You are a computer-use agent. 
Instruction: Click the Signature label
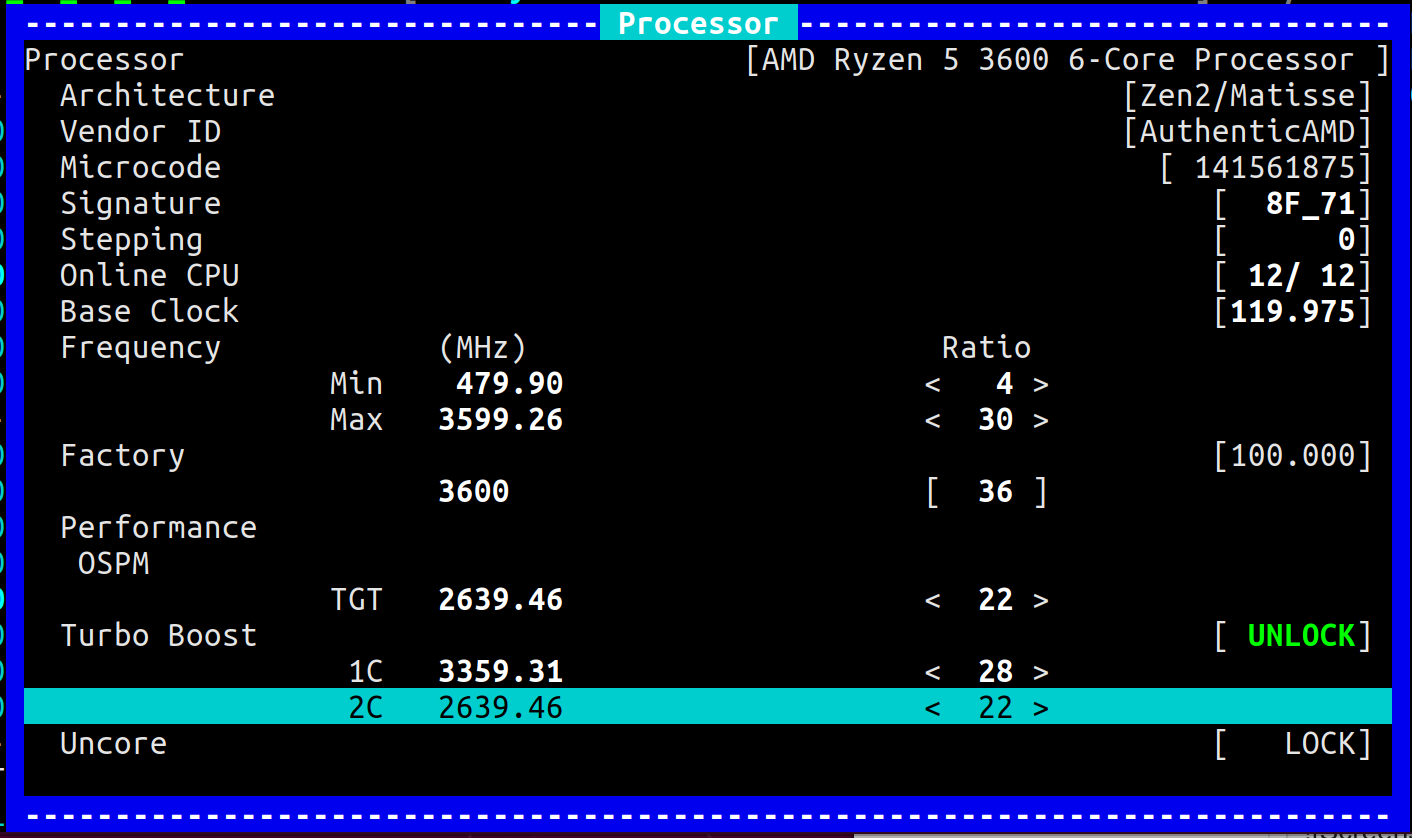tap(141, 204)
